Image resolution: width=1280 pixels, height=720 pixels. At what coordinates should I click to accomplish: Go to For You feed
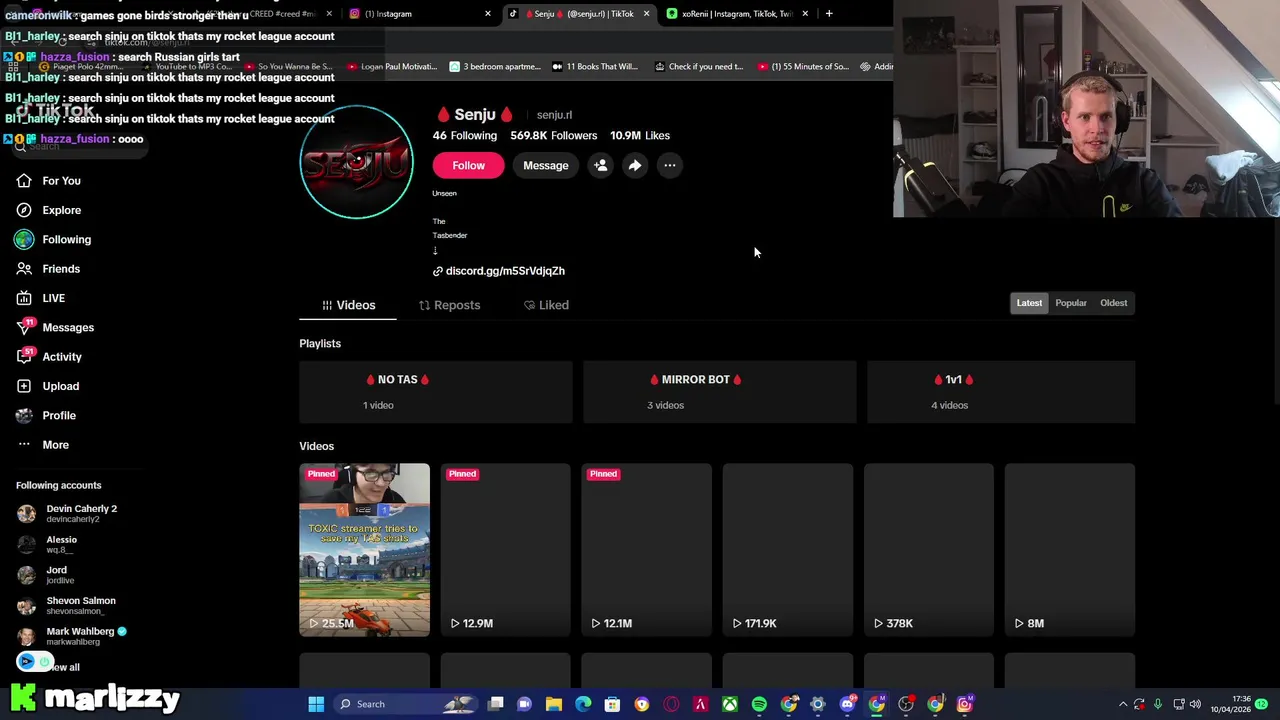click(x=48, y=181)
